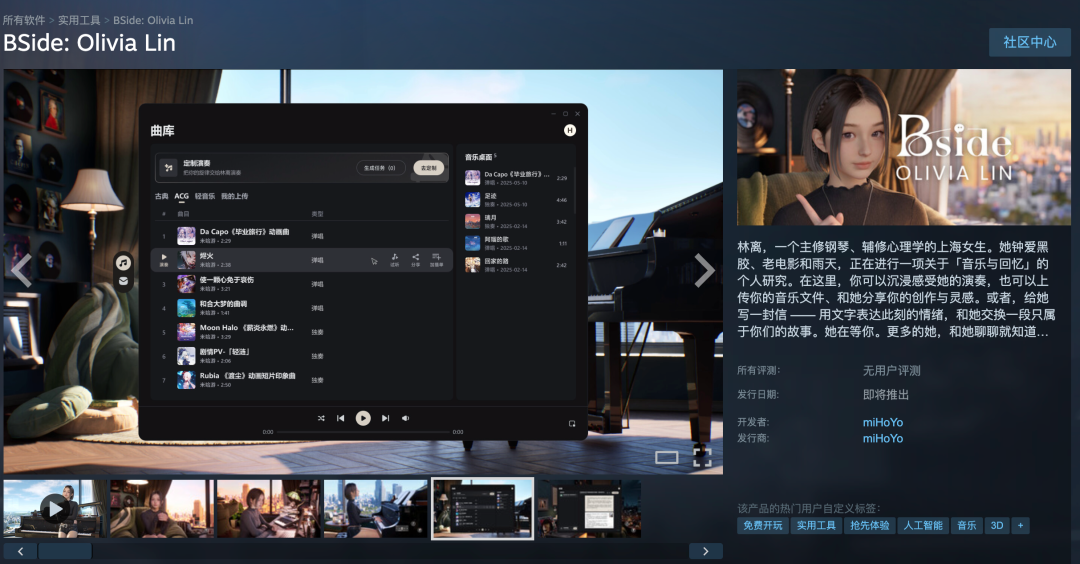Click the add-to-playlist icon on 熔火 row

[437, 260]
